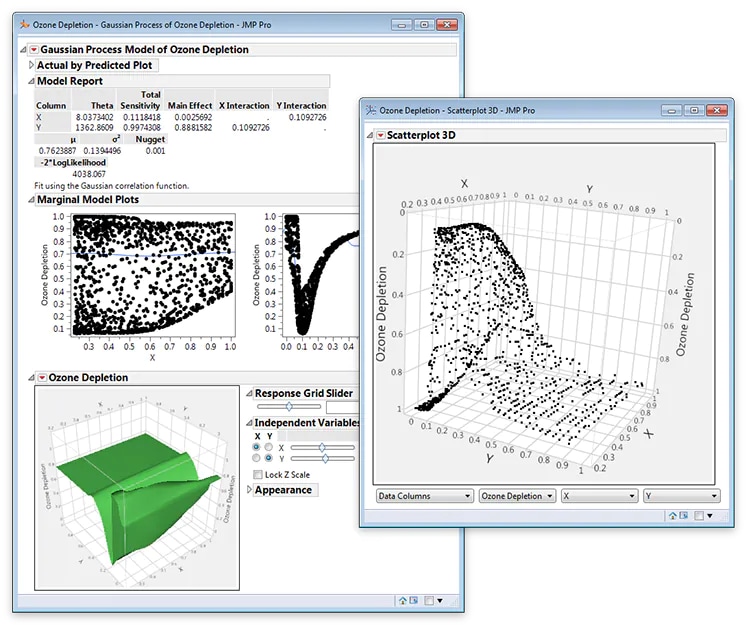The height and width of the screenshot is (625, 747).
Task: Maximize the Scatterplot 3D window
Action: coord(694,111)
